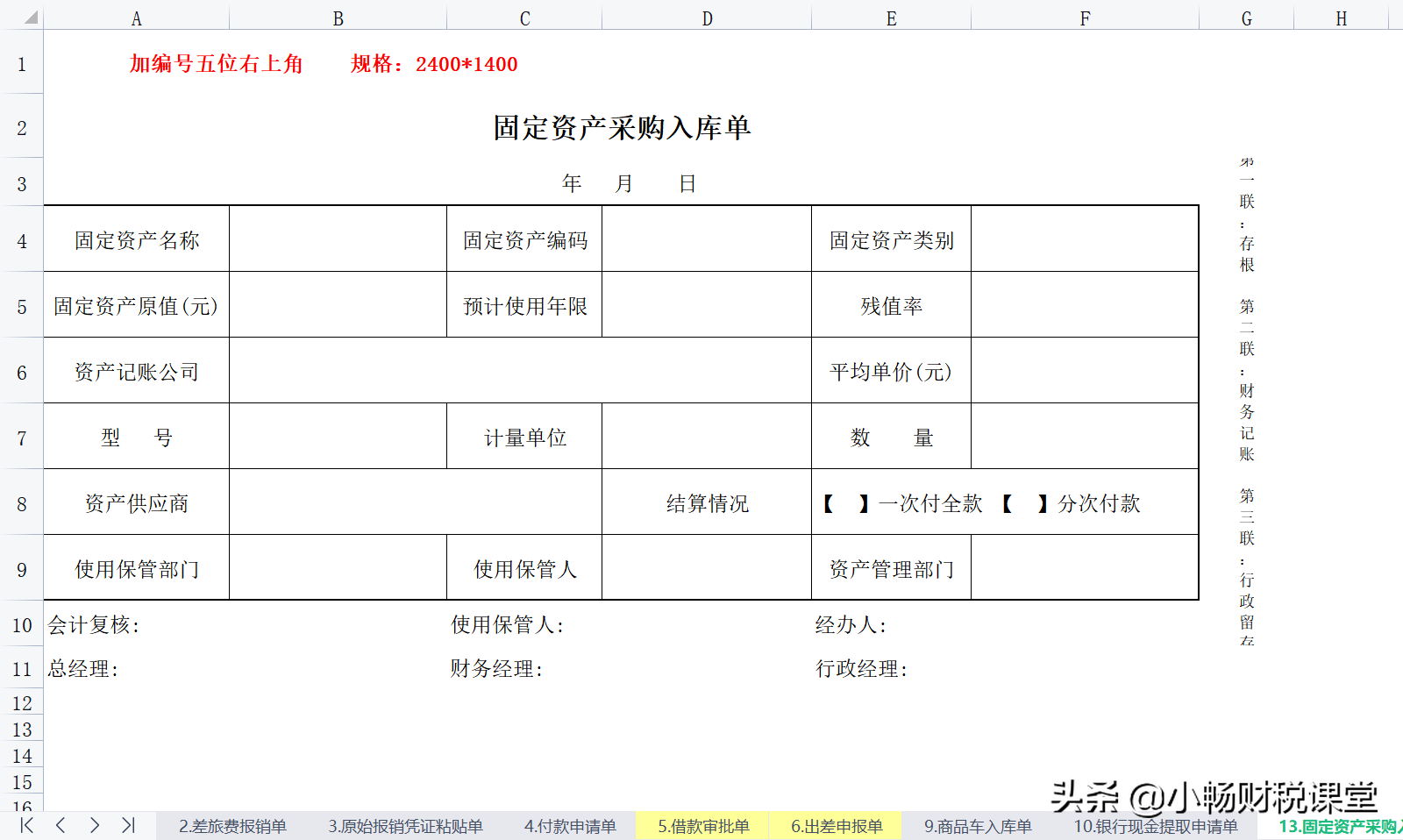Jump to the last sheet arrow
Image resolution: width=1403 pixels, height=840 pixels.
pyautogui.click(x=127, y=825)
